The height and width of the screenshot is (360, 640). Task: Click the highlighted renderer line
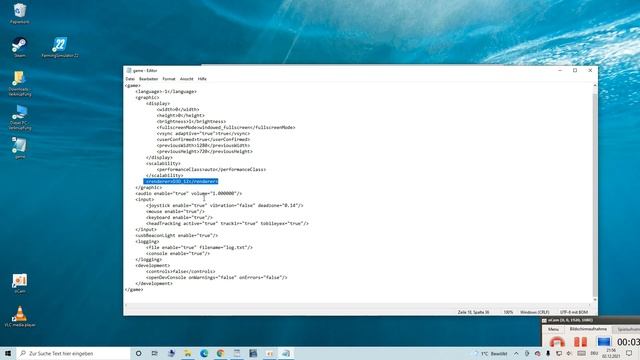pyautogui.click(x=181, y=181)
